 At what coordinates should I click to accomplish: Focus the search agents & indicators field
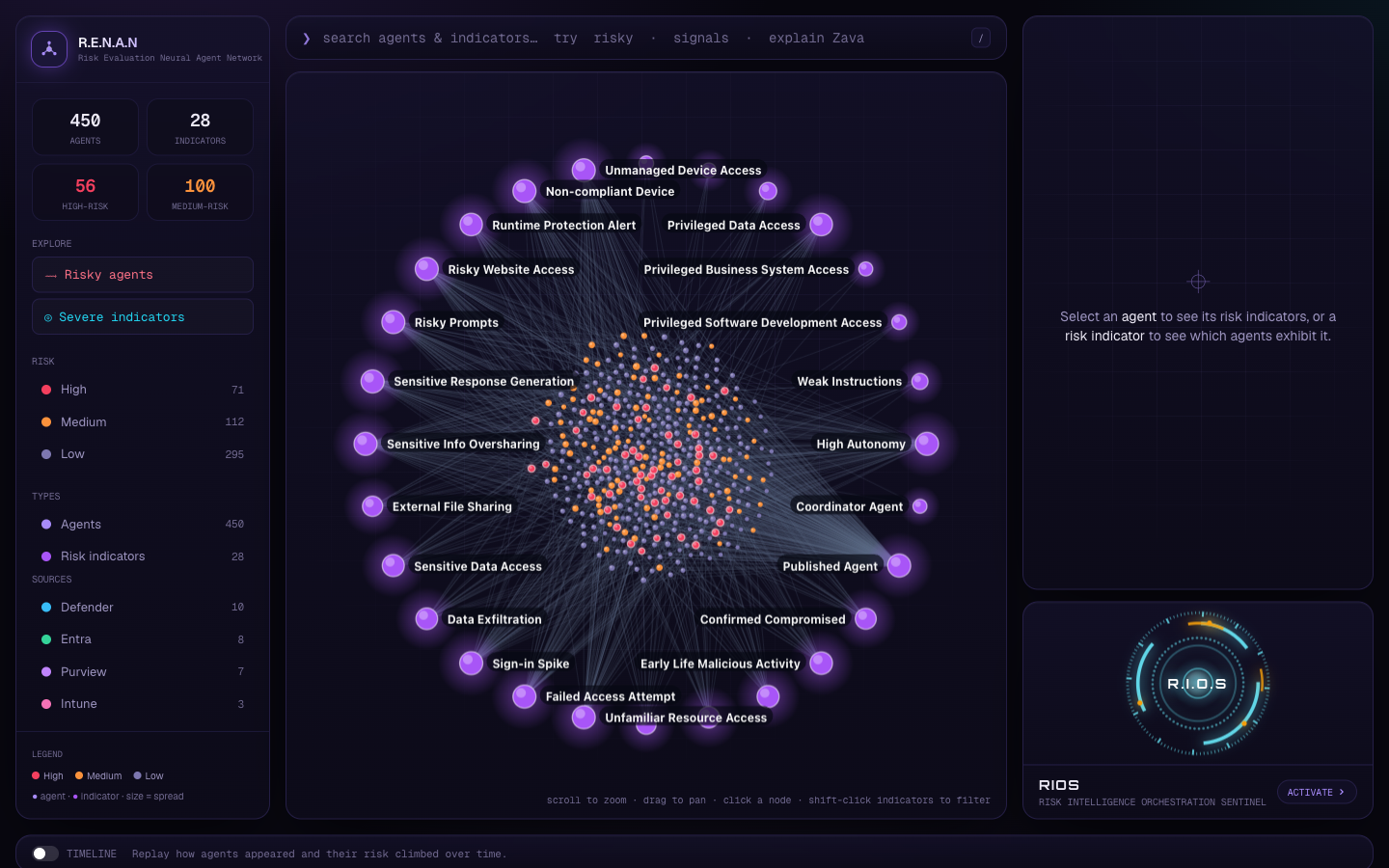(x=430, y=39)
